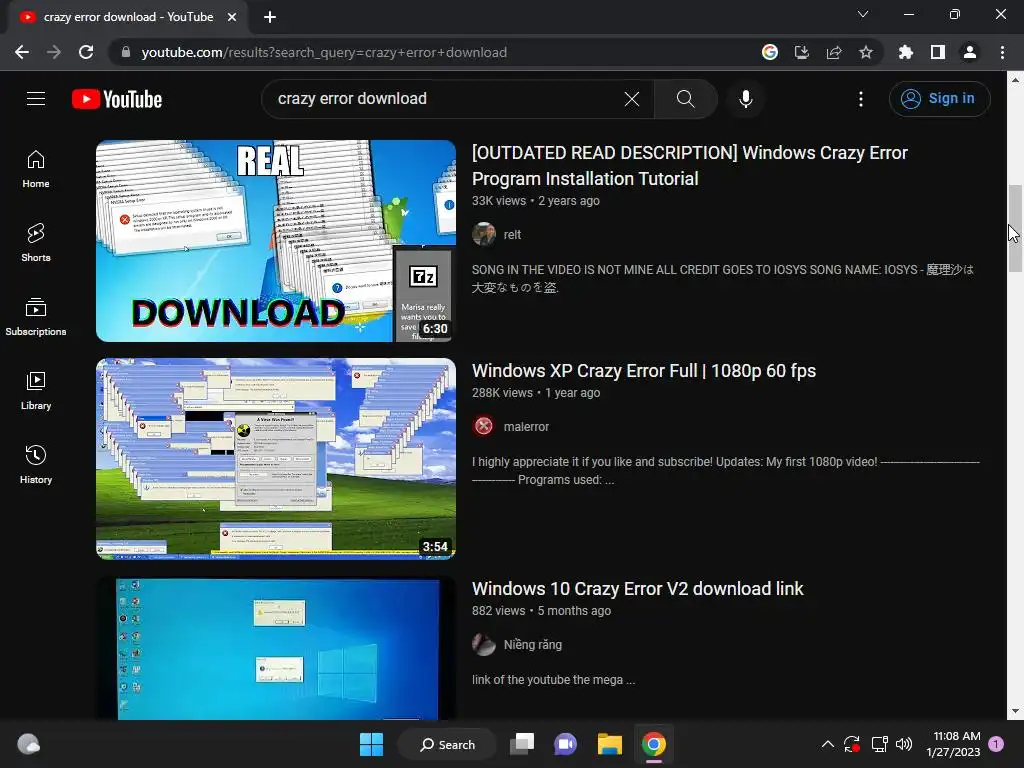Open Chrome extensions puzzle icon
The width and height of the screenshot is (1024, 768).
[906, 52]
